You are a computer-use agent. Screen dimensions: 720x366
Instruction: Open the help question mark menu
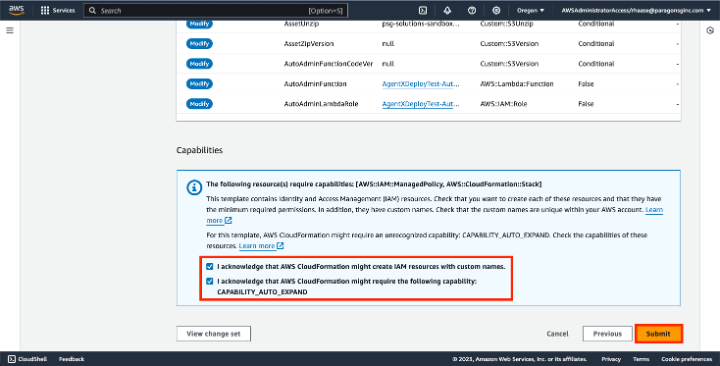(x=472, y=10)
